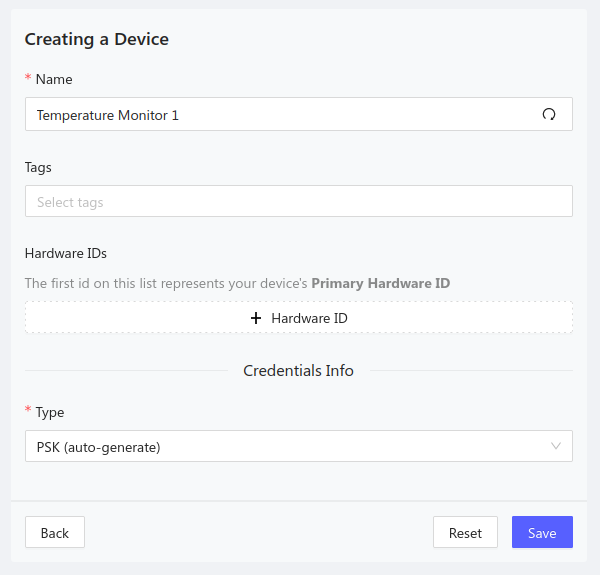Focus the Name input field
This screenshot has width=600, height=575.
(x=299, y=114)
